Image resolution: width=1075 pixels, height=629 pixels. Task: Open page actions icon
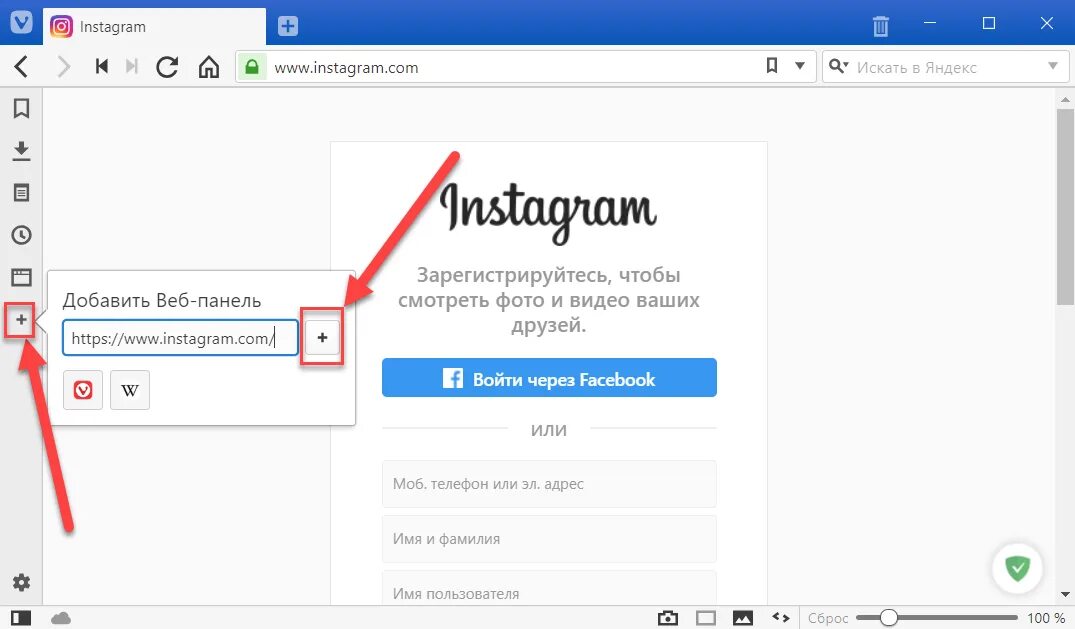pos(781,617)
